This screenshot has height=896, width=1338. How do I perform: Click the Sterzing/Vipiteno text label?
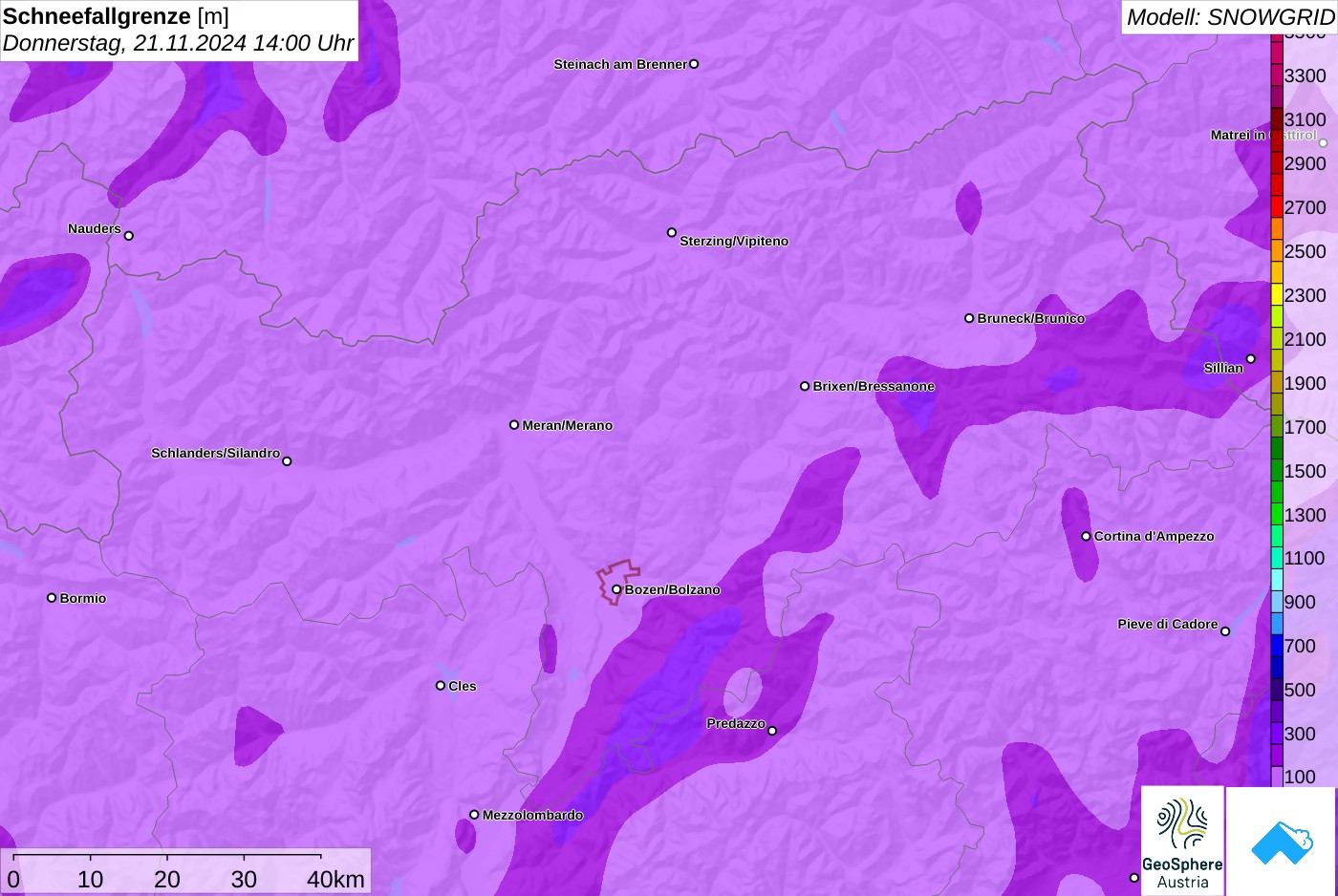pyautogui.click(x=734, y=241)
